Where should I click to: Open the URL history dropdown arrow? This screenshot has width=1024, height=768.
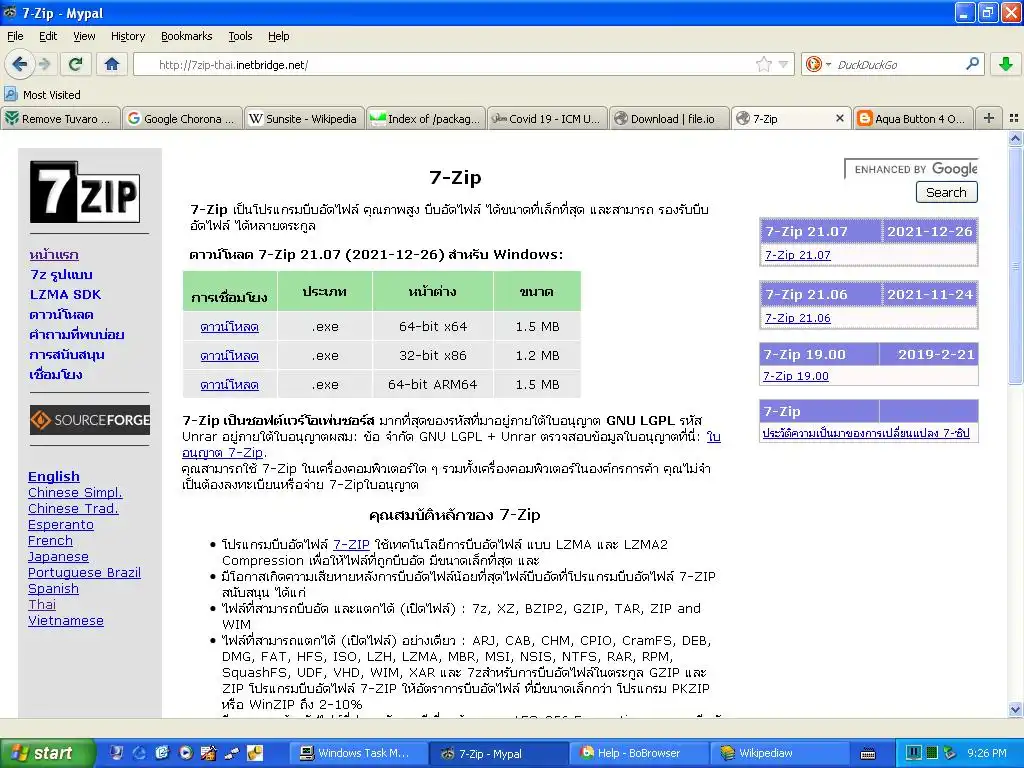tap(783, 64)
